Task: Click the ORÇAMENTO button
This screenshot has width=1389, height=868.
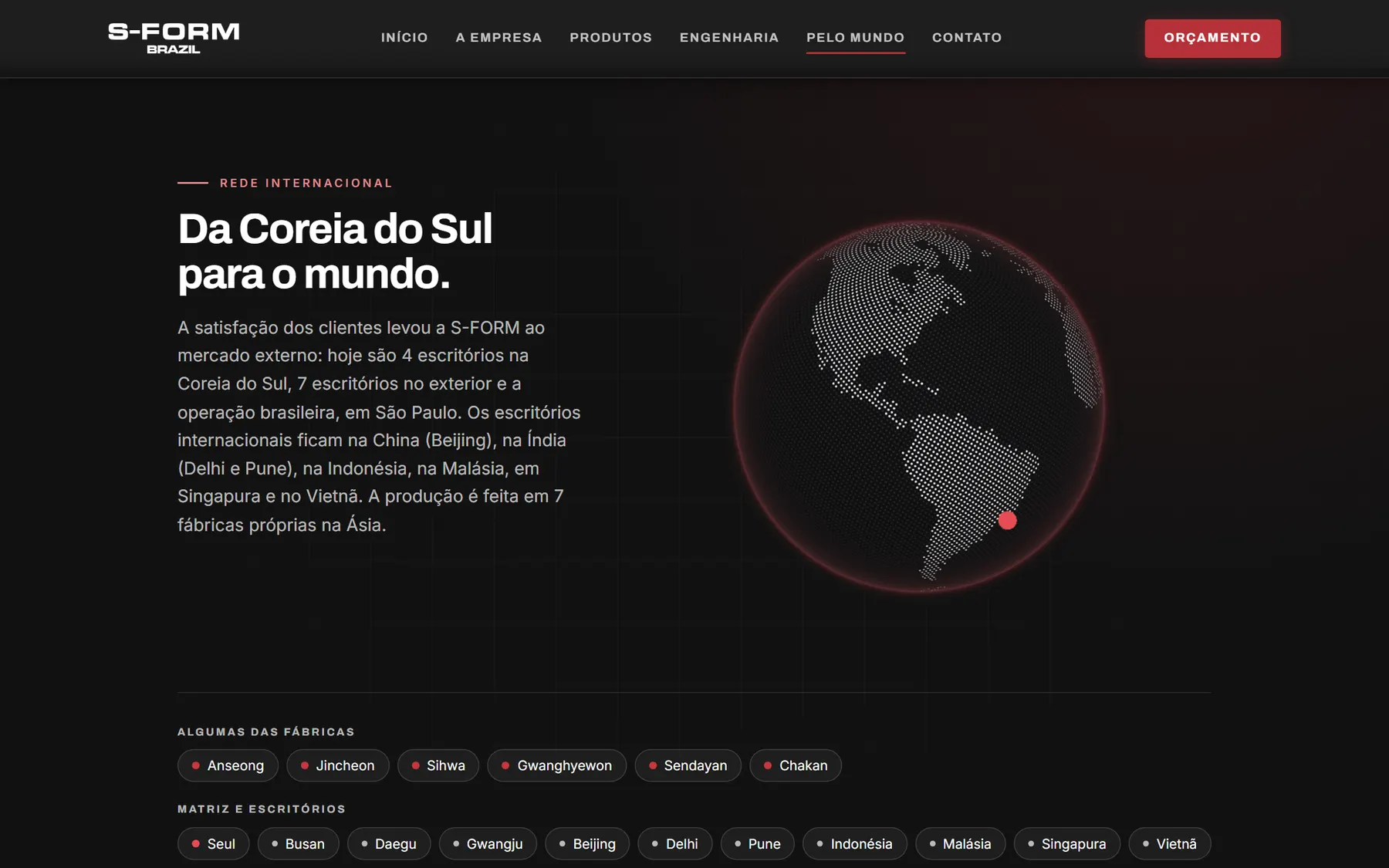Action: pos(1212,38)
